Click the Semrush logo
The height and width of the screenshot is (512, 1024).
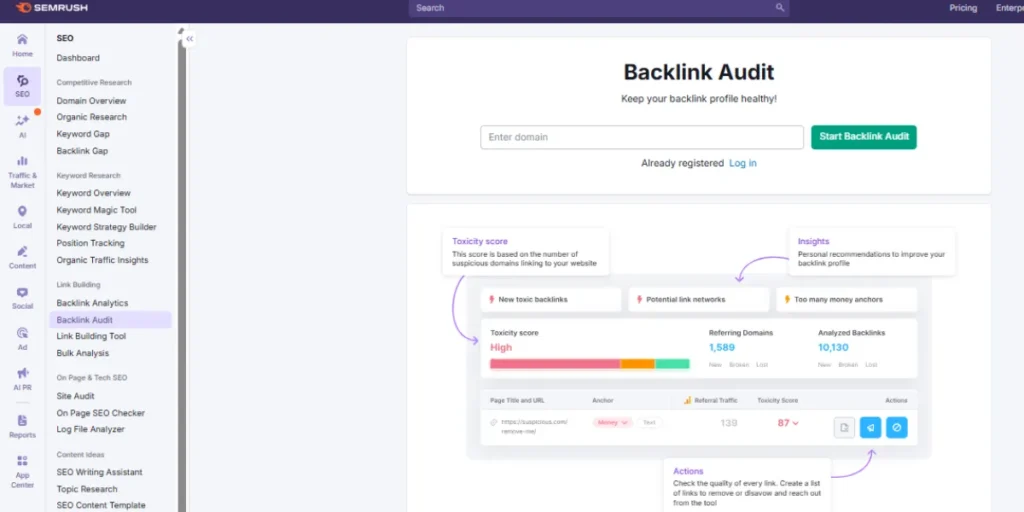coord(51,8)
